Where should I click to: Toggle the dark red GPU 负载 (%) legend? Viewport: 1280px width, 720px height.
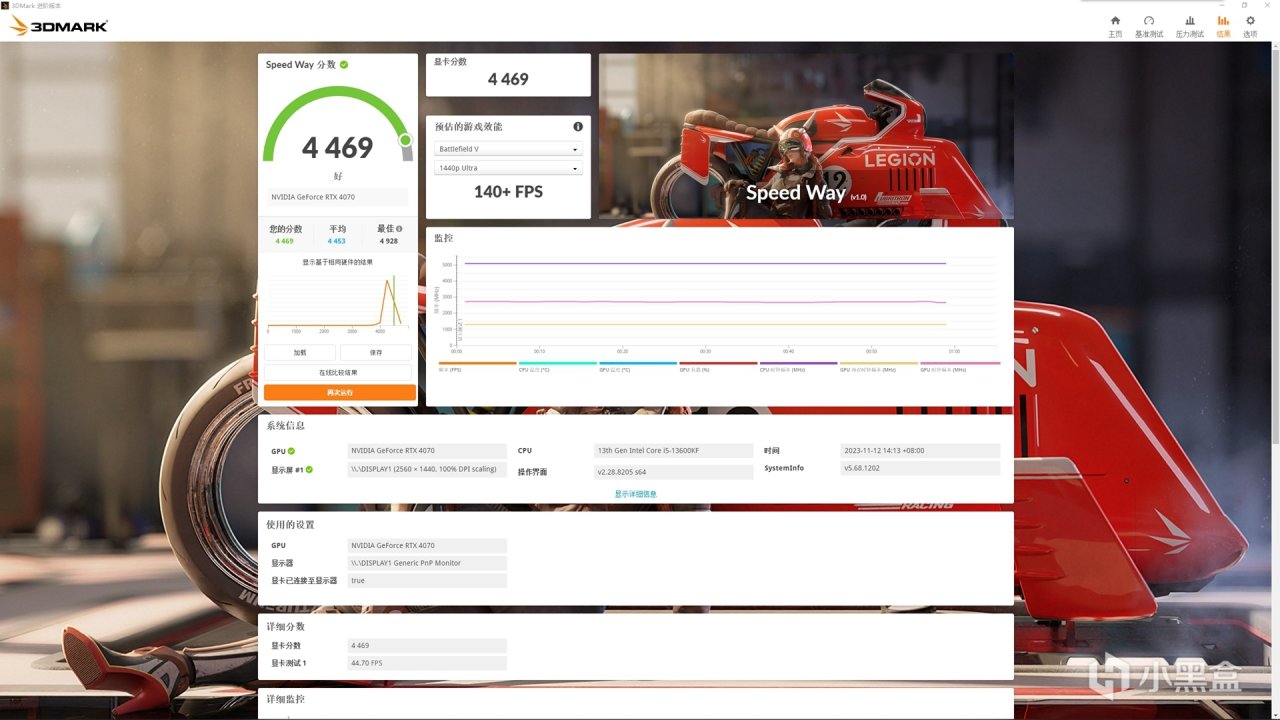pyautogui.click(x=718, y=364)
